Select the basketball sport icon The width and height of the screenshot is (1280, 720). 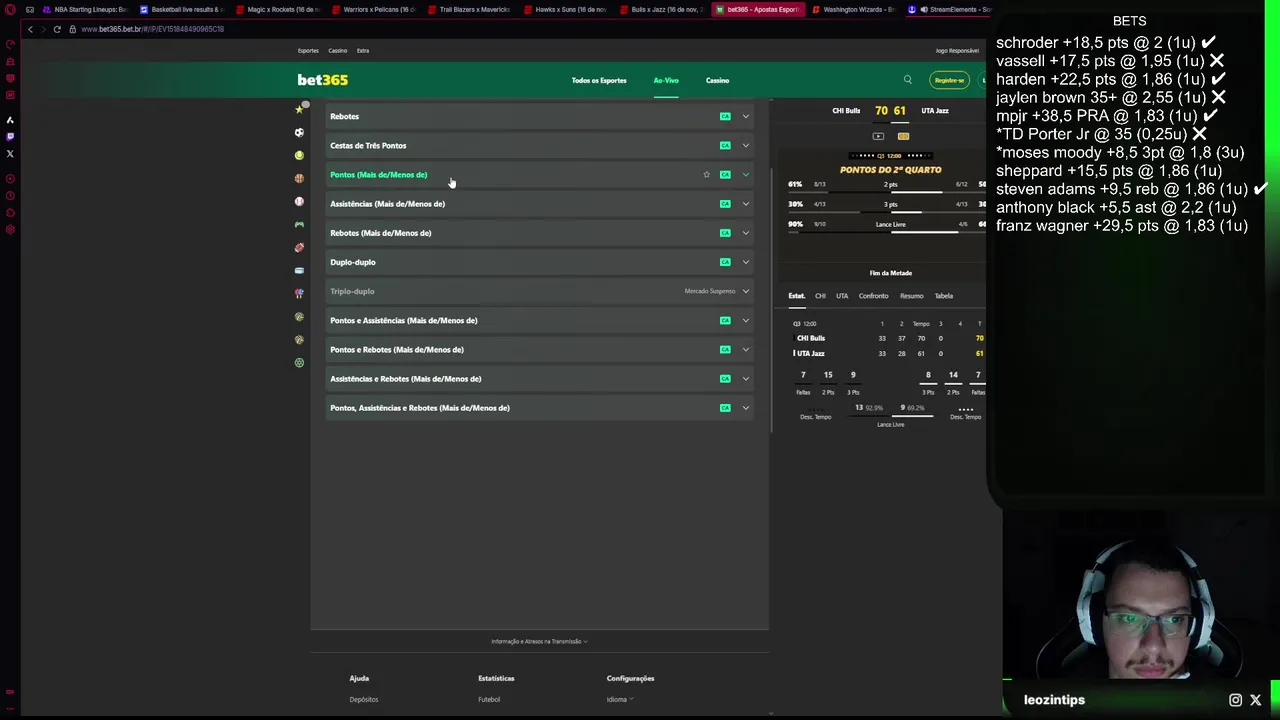[x=299, y=178]
